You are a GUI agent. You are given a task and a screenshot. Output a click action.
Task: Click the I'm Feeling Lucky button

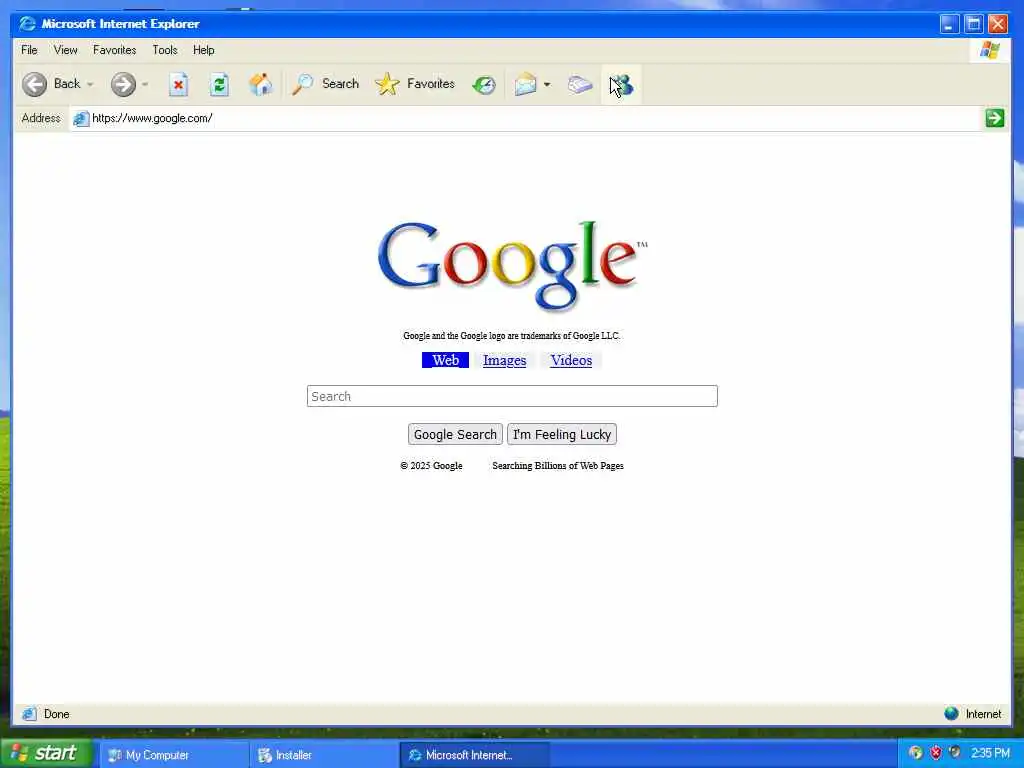[562, 434]
